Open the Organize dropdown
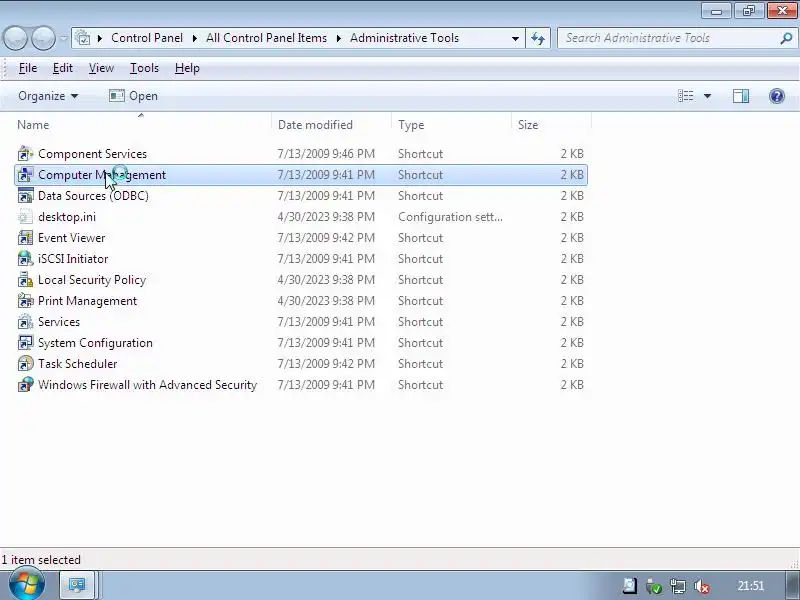The width and height of the screenshot is (800, 600). point(48,96)
